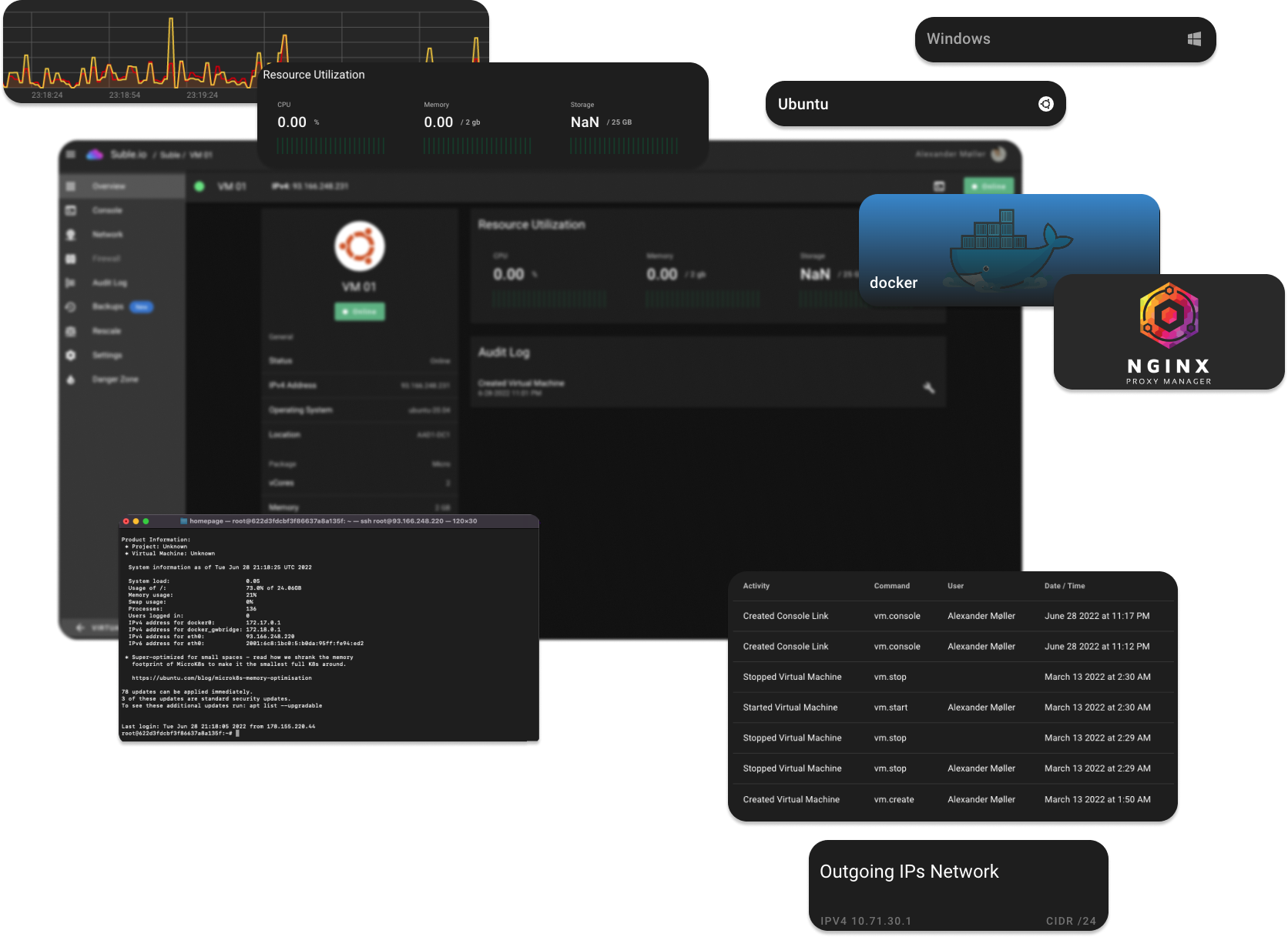Open the Network section via its icon
Screen dimensions: 1288x937
click(x=71, y=234)
